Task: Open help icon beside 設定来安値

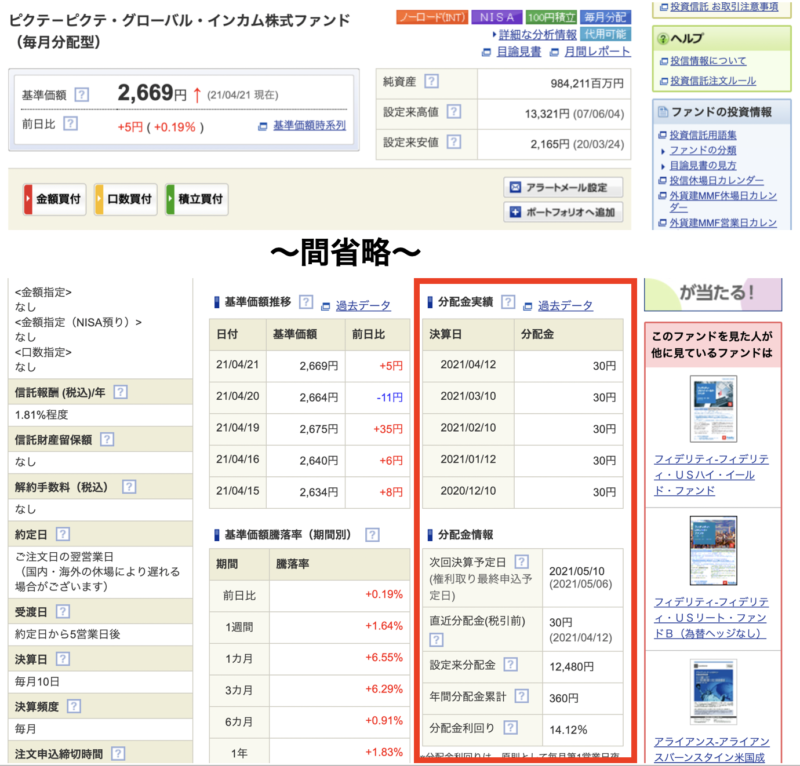Action: coord(454,141)
